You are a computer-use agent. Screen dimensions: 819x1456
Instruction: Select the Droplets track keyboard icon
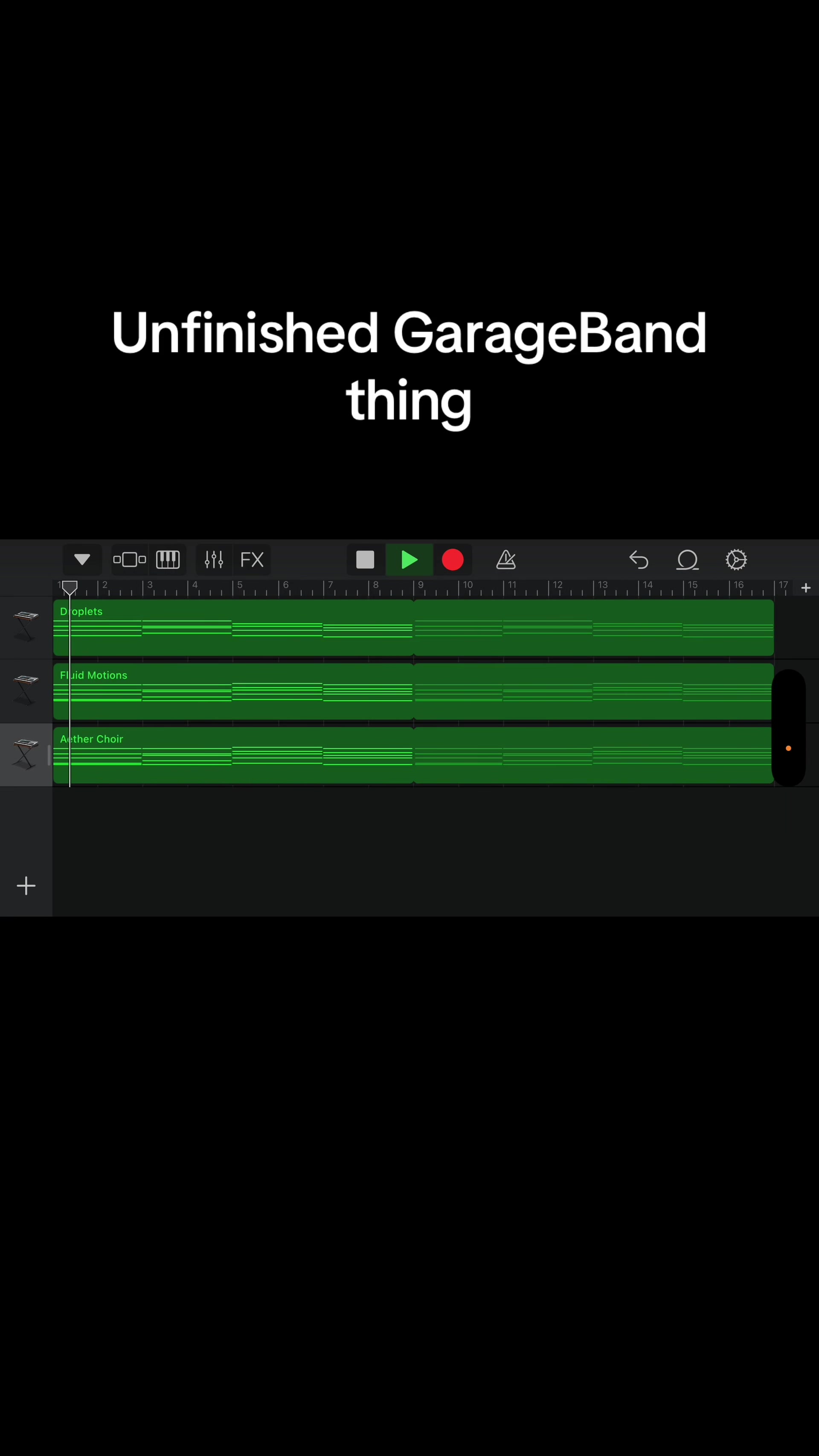tap(26, 626)
